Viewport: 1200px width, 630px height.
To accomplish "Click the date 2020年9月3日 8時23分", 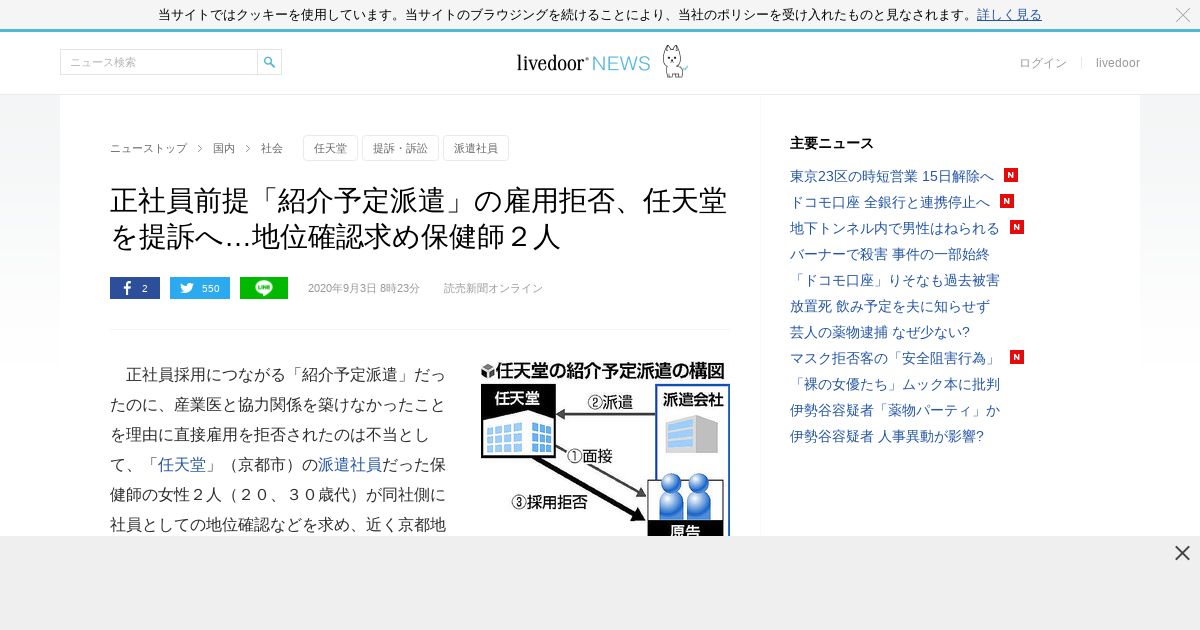I will point(364,288).
